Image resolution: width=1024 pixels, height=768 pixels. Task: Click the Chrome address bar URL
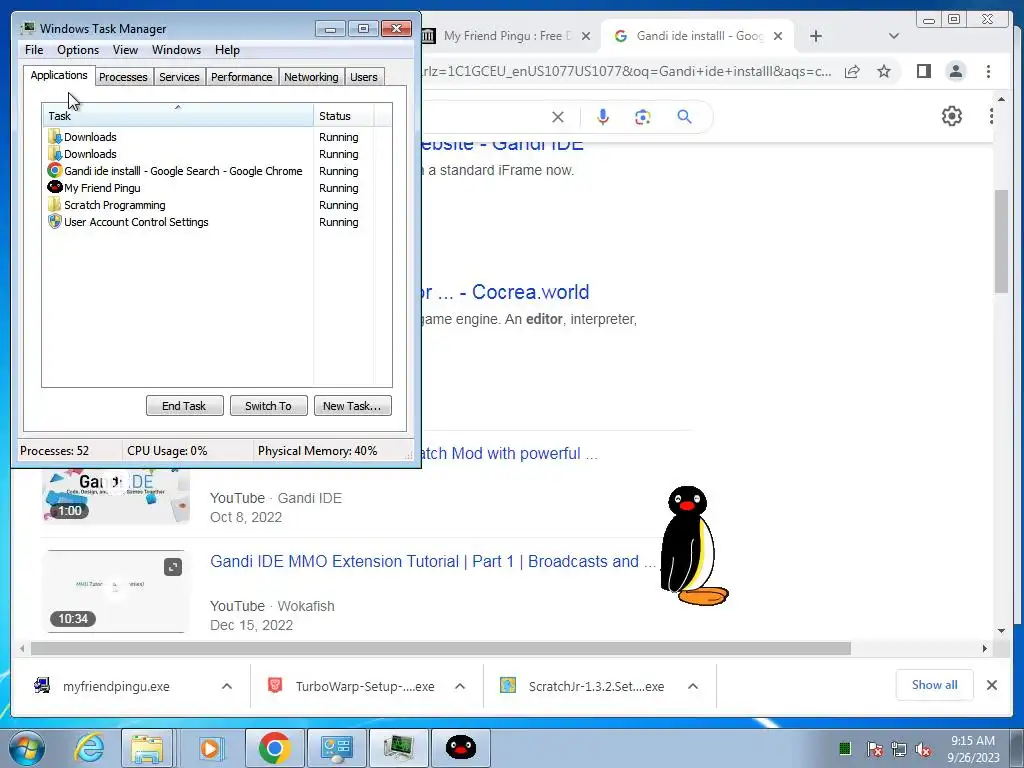tap(627, 71)
